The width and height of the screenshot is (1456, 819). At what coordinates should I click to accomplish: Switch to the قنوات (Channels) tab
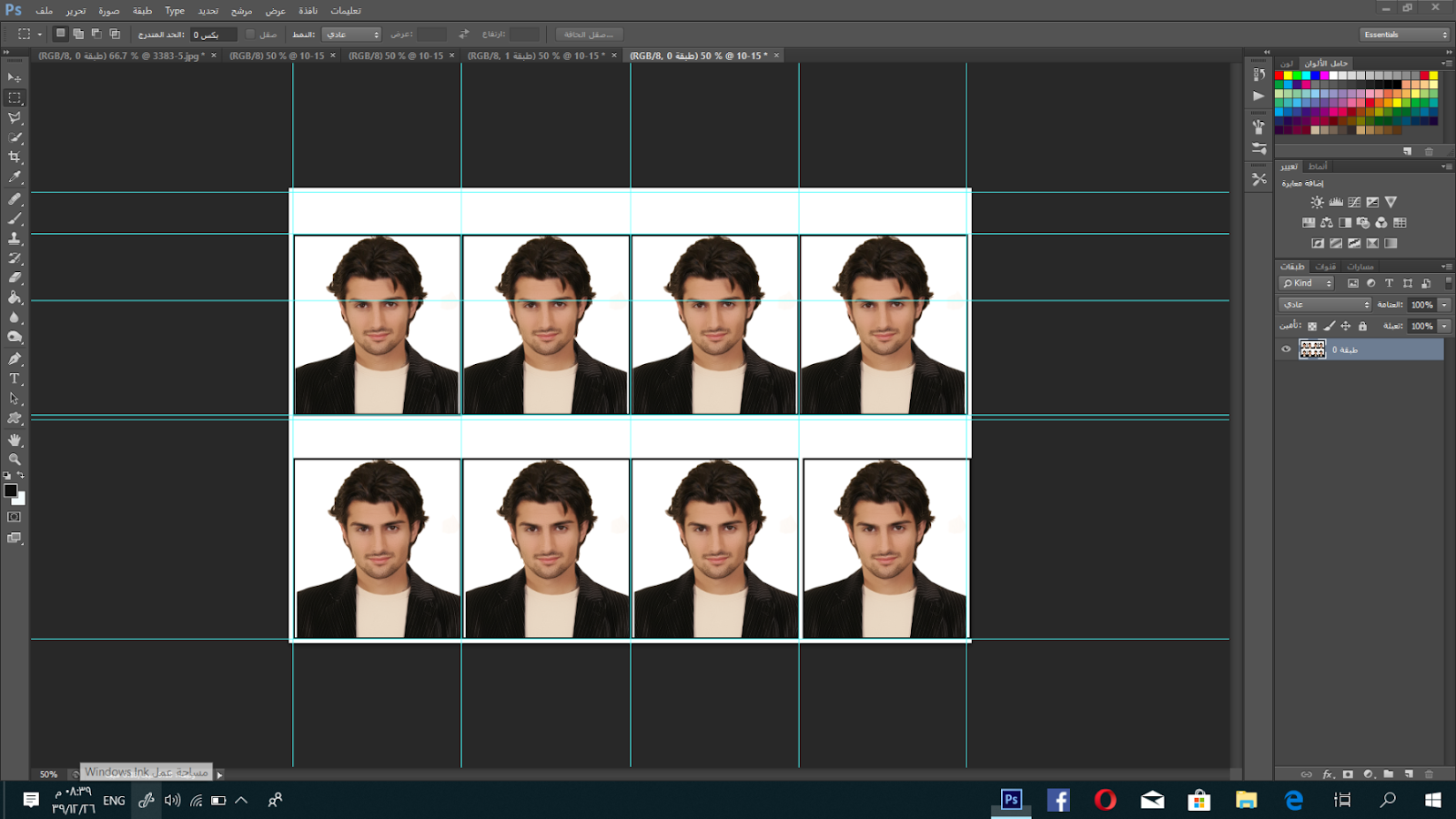point(1325,267)
